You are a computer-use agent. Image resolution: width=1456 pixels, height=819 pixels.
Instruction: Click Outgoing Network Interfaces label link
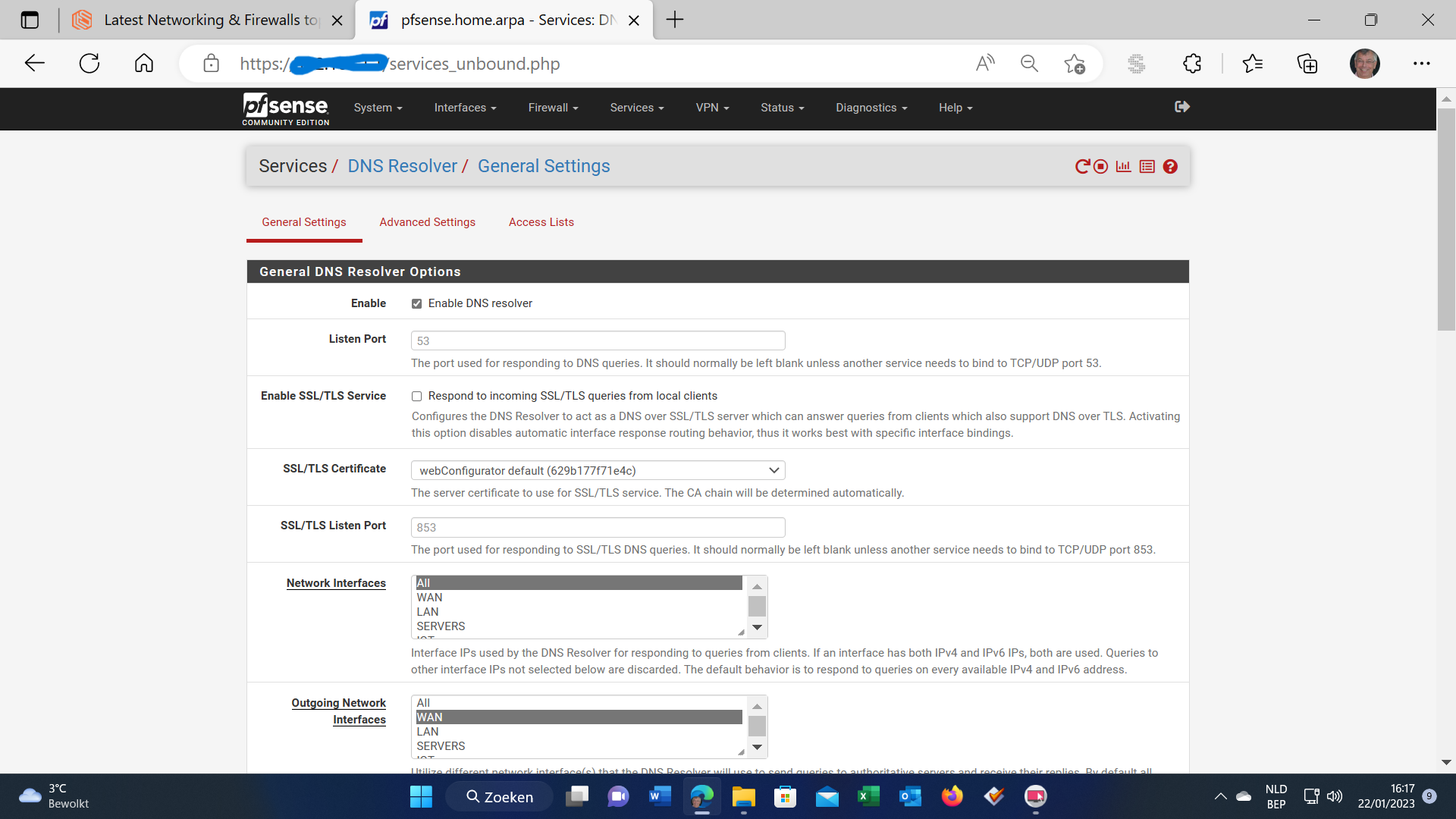(339, 711)
